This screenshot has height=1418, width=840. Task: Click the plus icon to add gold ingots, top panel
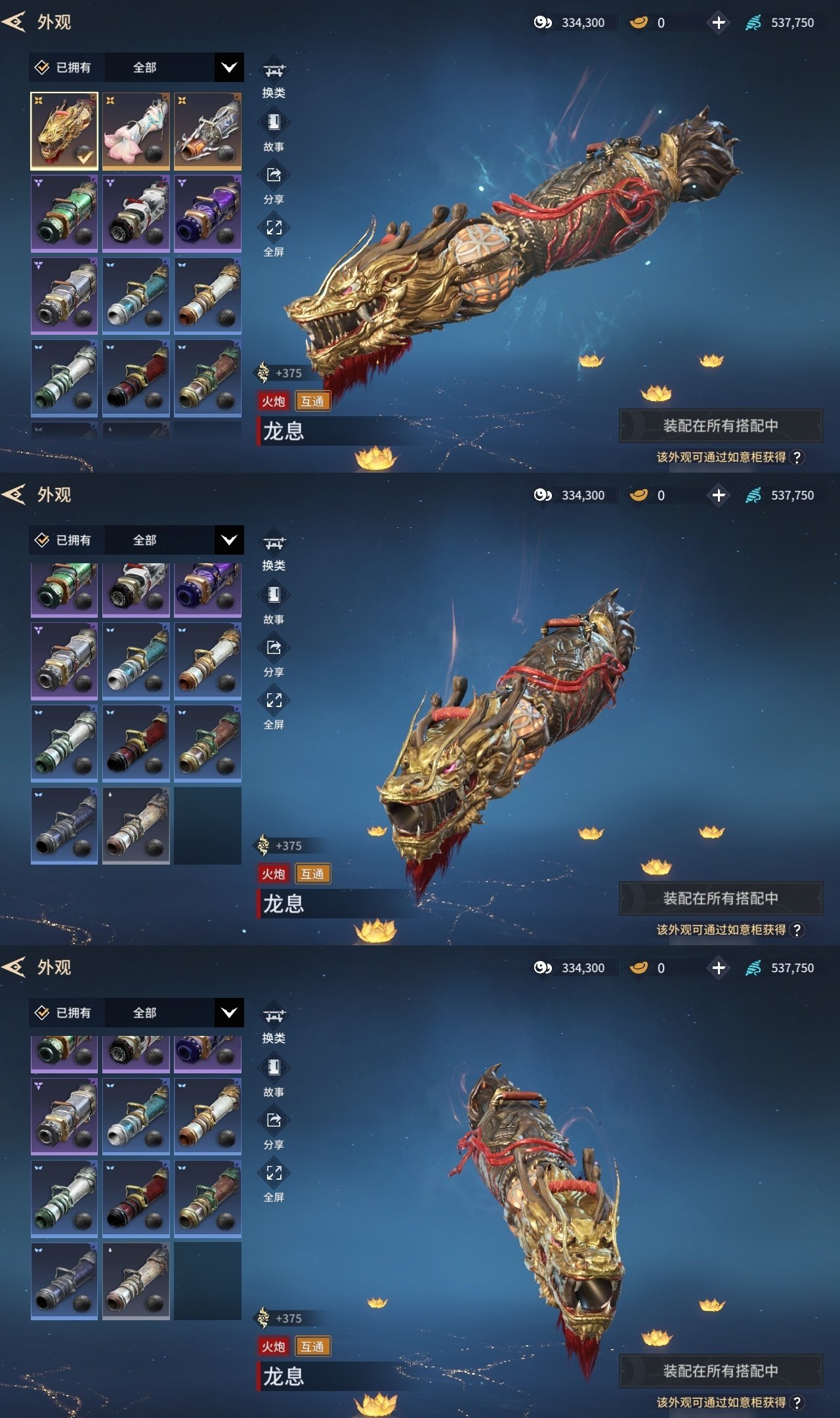[719, 22]
